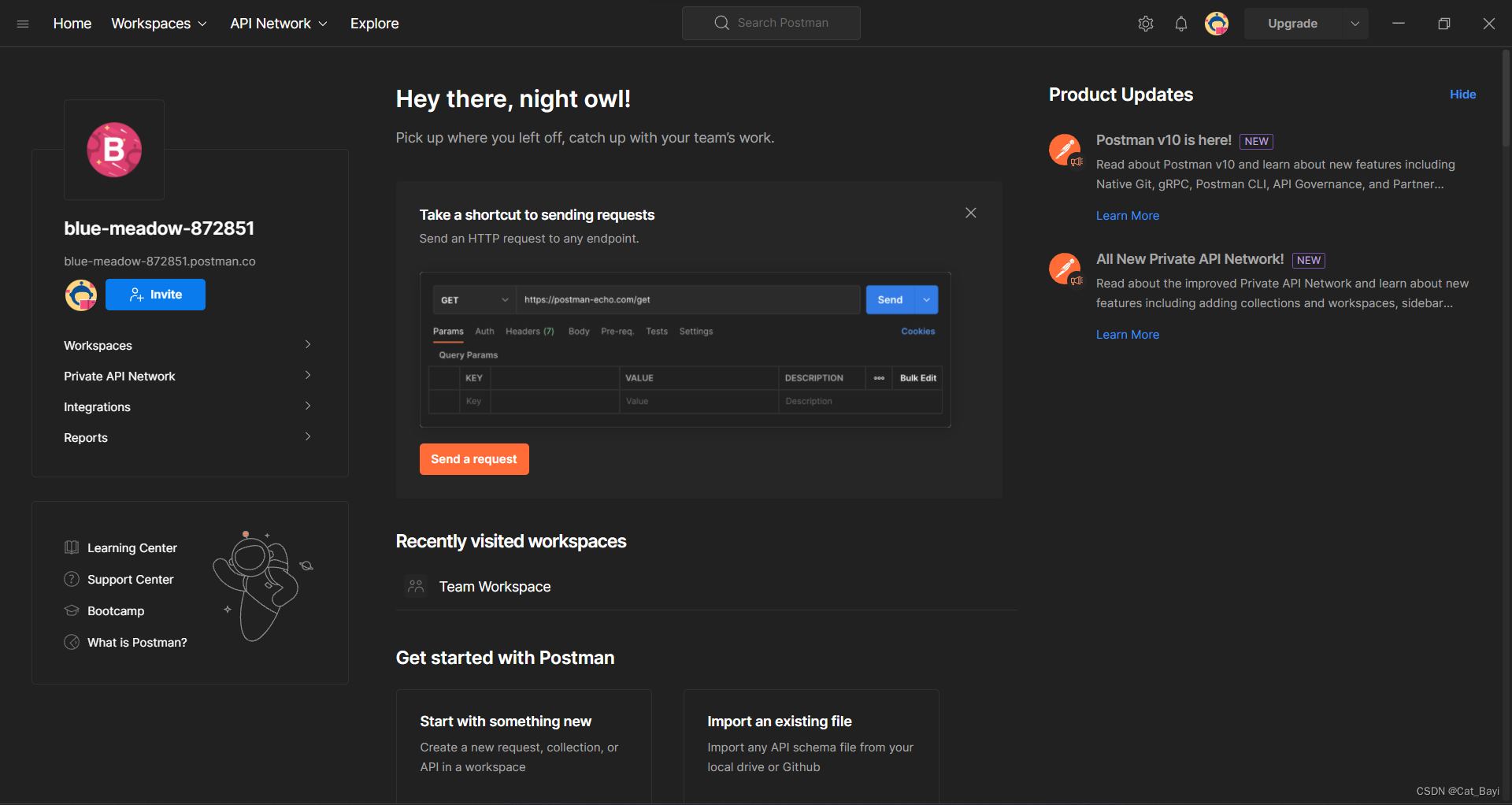Click the Learning Center book icon
Viewport: 1512px width, 805px height.
[x=72, y=547]
